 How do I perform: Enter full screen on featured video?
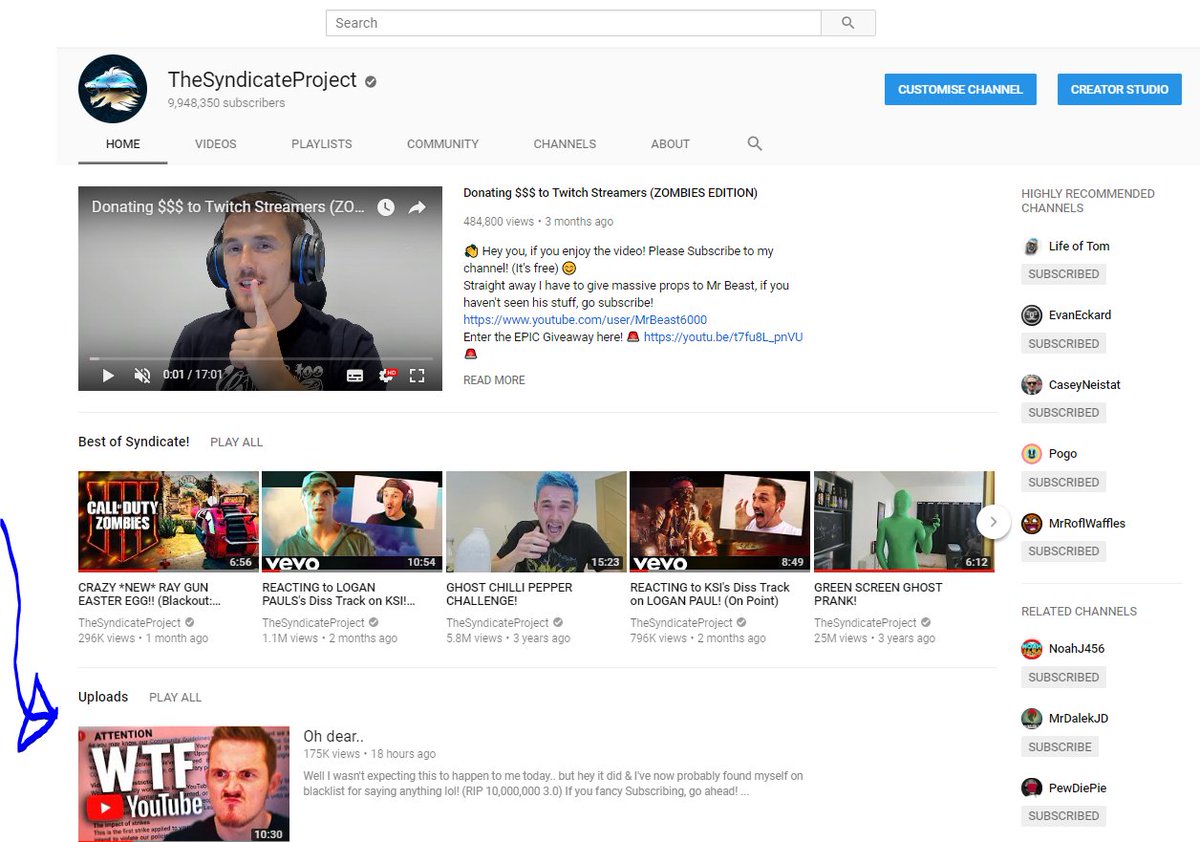click(418, 376)
